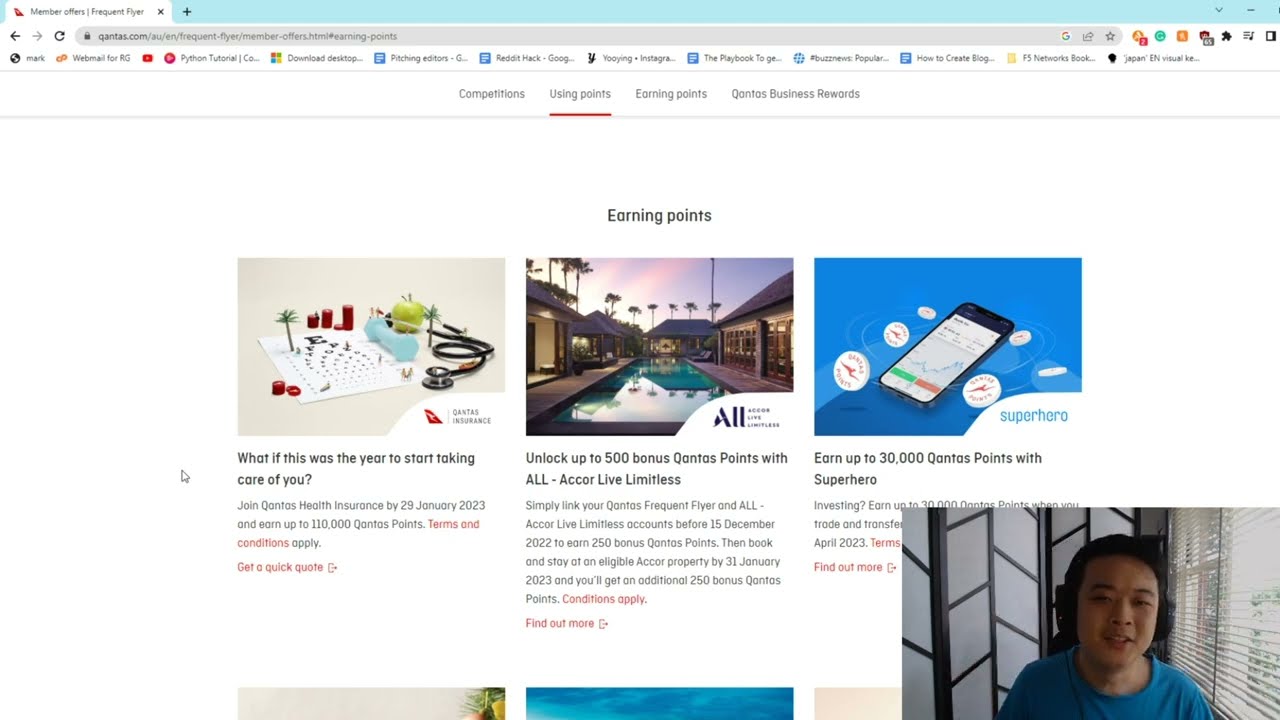Screen dimensions: 1280x720
Task: Open the How to Create Blog bookmark
Action: tap(948, 58)
